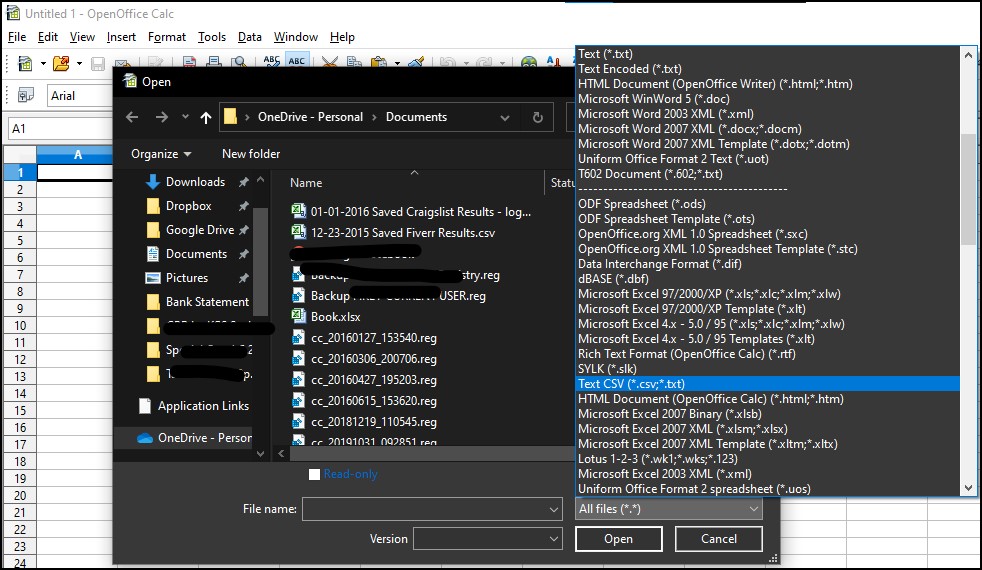
Task: Click the Cancel button
Action: (718, 539)
